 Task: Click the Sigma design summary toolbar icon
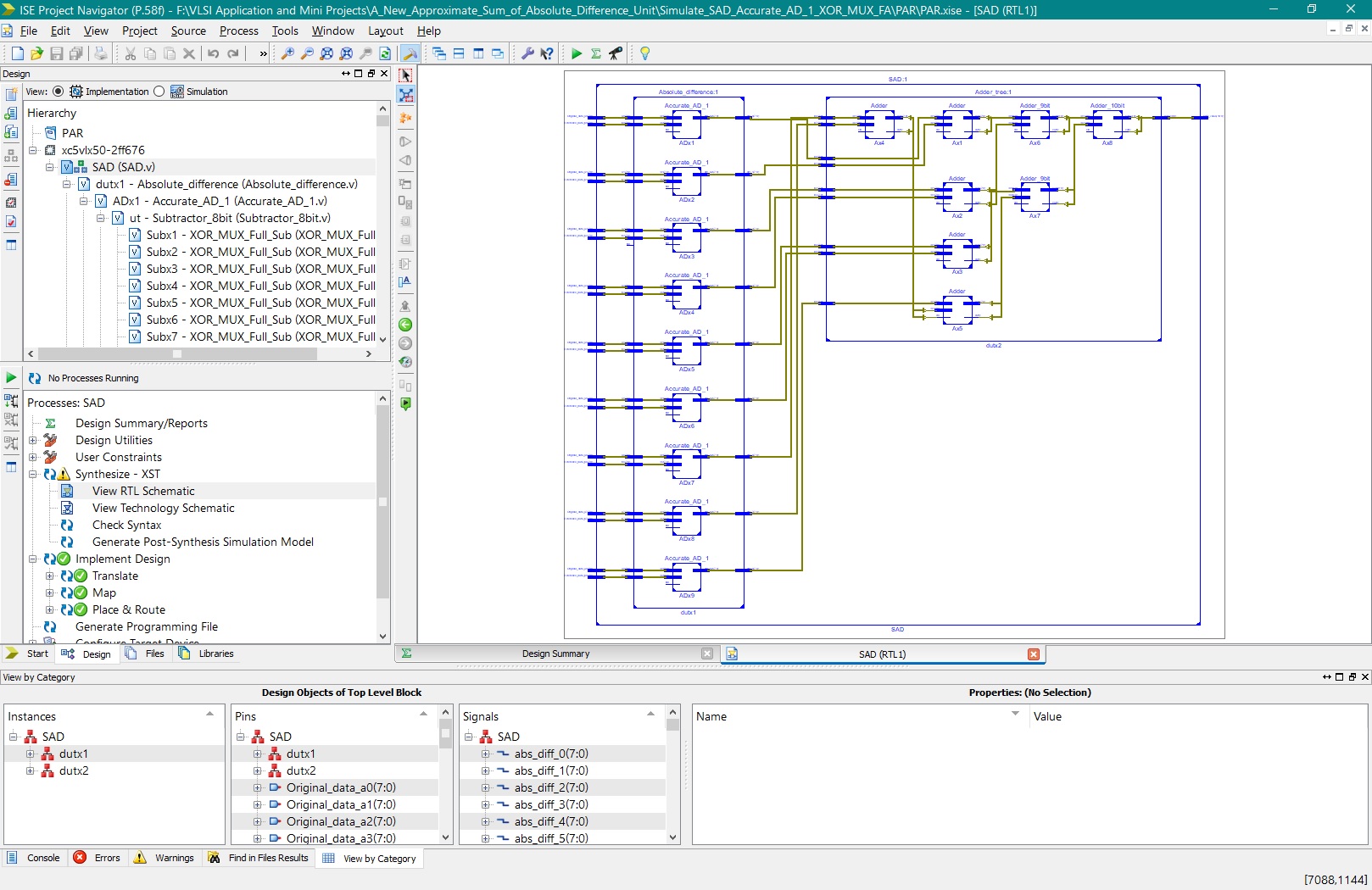tap(596, 53)
